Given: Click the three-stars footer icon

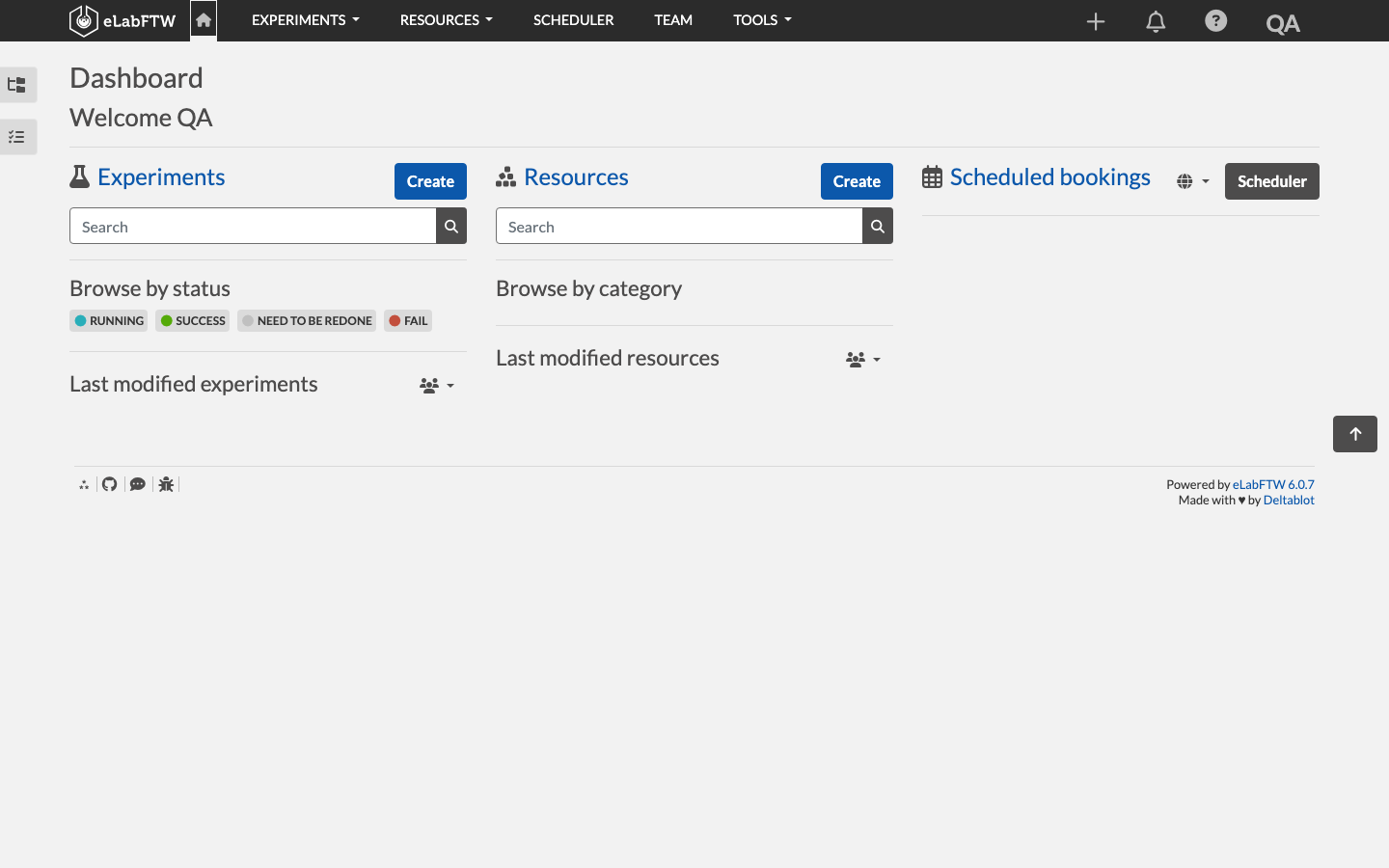Looking at the screenshot, I should [84, 484].
